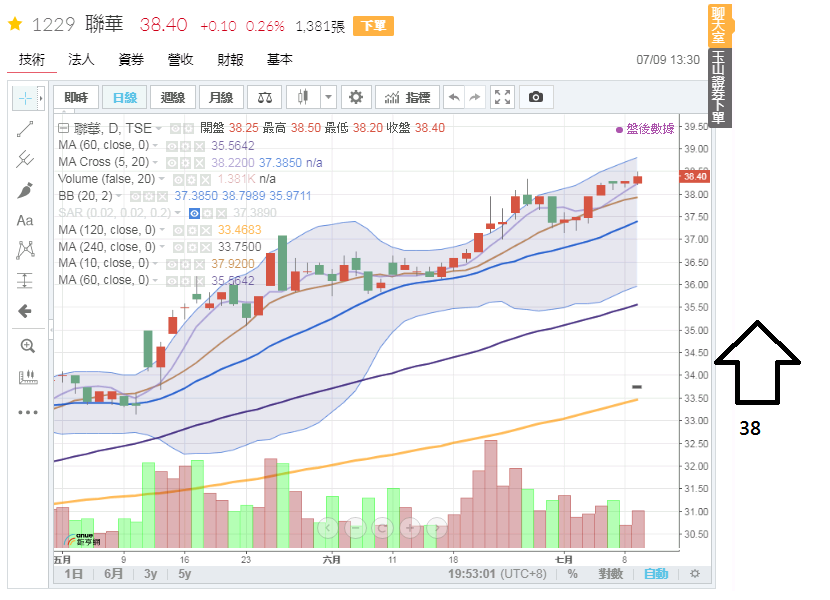Image resolution: width=830 pixels, height=600 pixels.
Task: Toggle visibility of SAR indicator
Action: pyautogui.click(x=194, y=213)
